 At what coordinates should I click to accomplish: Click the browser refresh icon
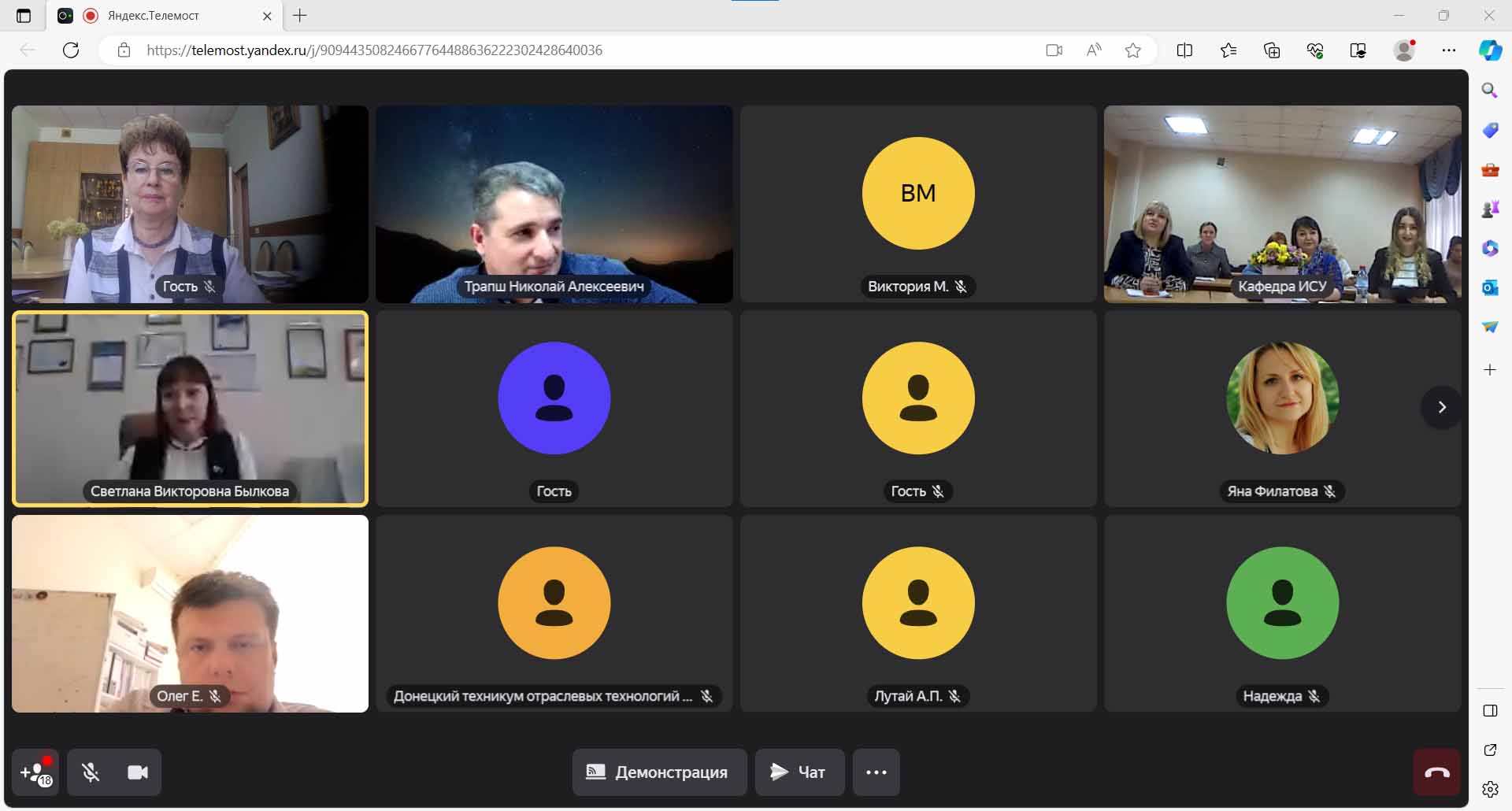71,50
